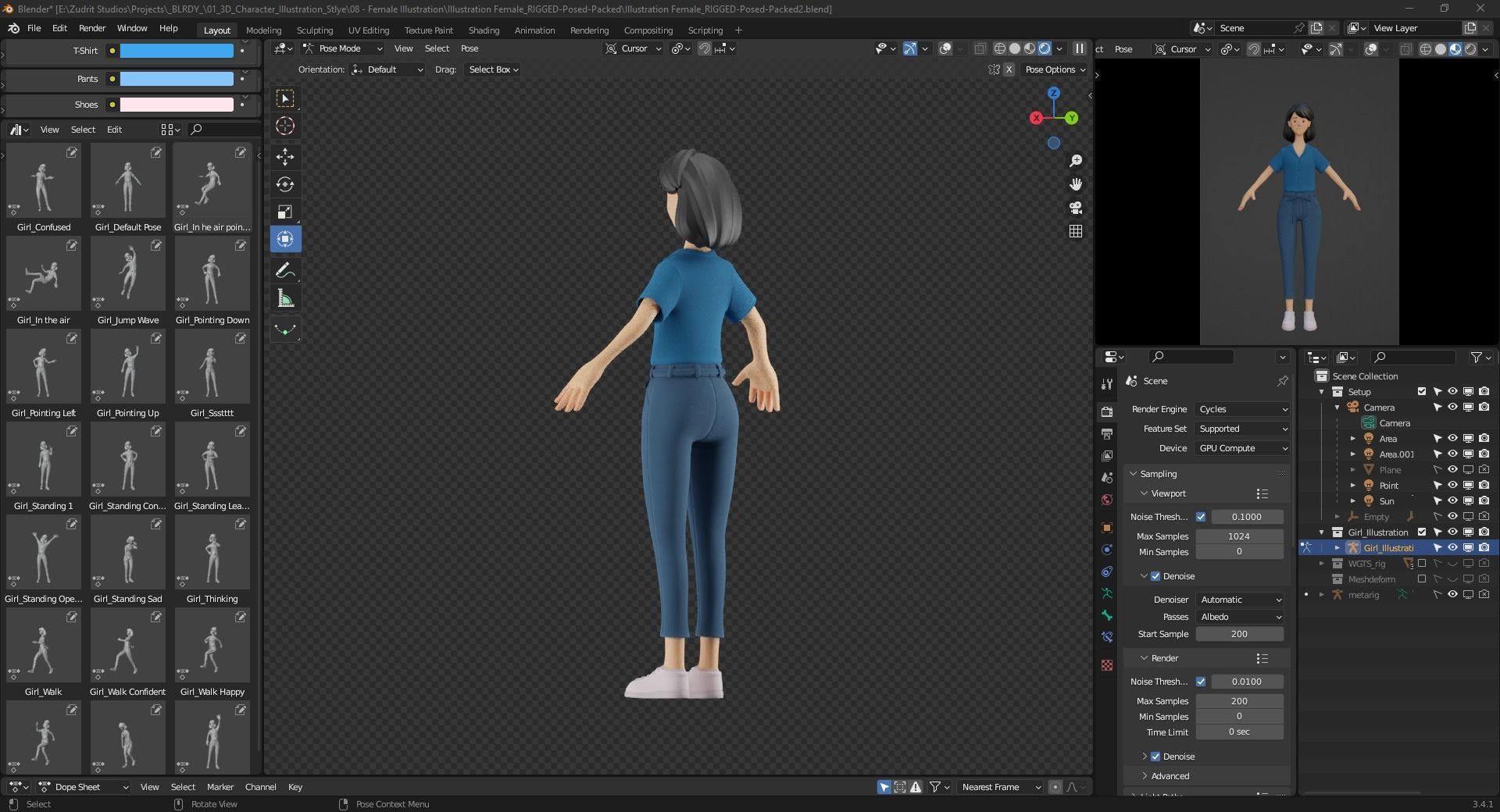The image size is (1500, 812).
Task: Select the Cursor tool in the viewport toolbar
Action: [285, 126]
